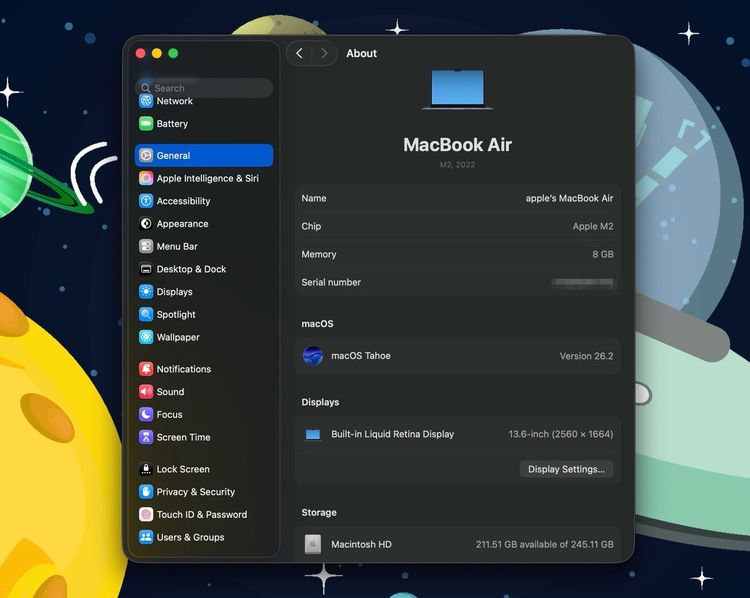Click the blurred serial number value
The height and width of the screenshot is (598, 750).
point(583,282)
